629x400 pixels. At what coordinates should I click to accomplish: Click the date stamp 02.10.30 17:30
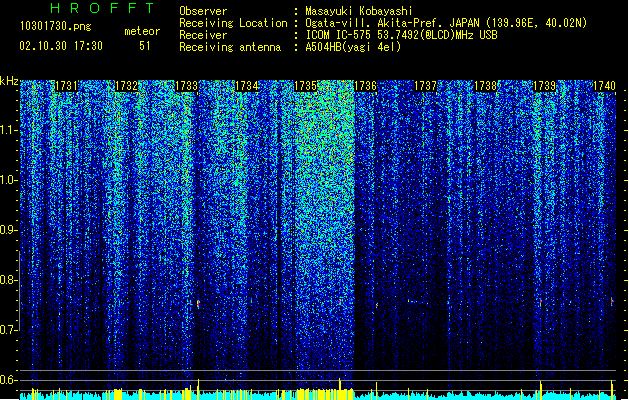pyautogui.click(x=61, y=46)
